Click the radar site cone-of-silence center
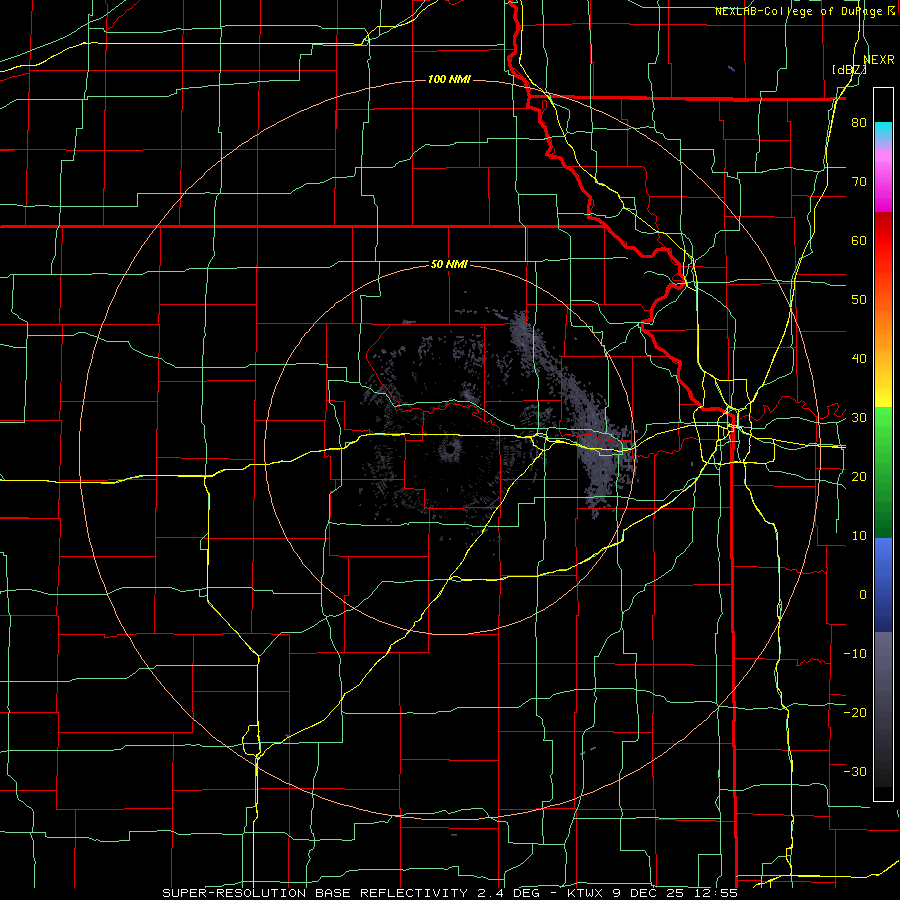Viewport: 900px width, 900px height. 449,449
